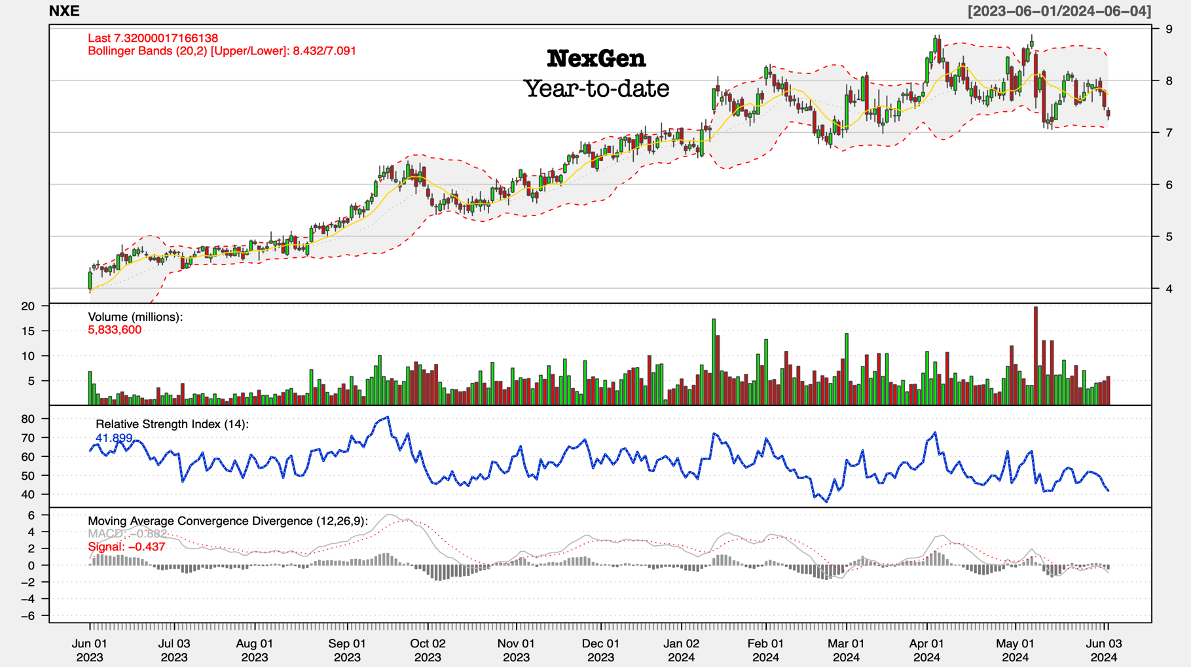This screenshot has height=668, width=1192.
Task: Click the 'Dec 01 2023' x-axis label
Action: pos(601,650)
